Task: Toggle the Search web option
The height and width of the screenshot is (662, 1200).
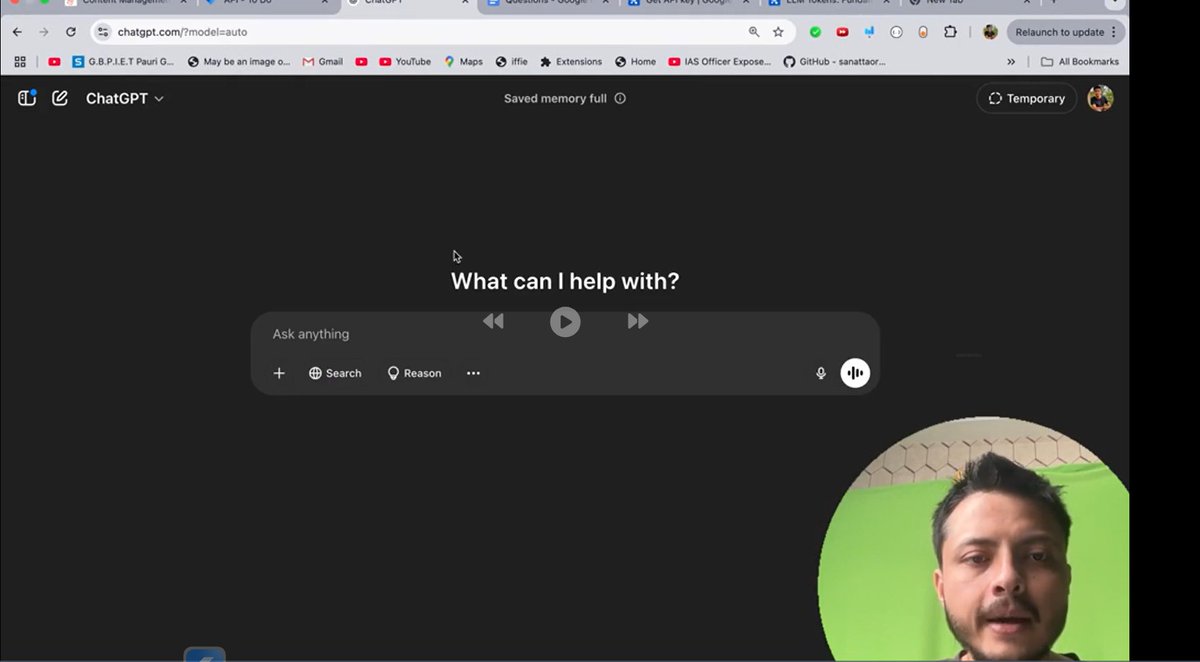Action: (335, 373)
